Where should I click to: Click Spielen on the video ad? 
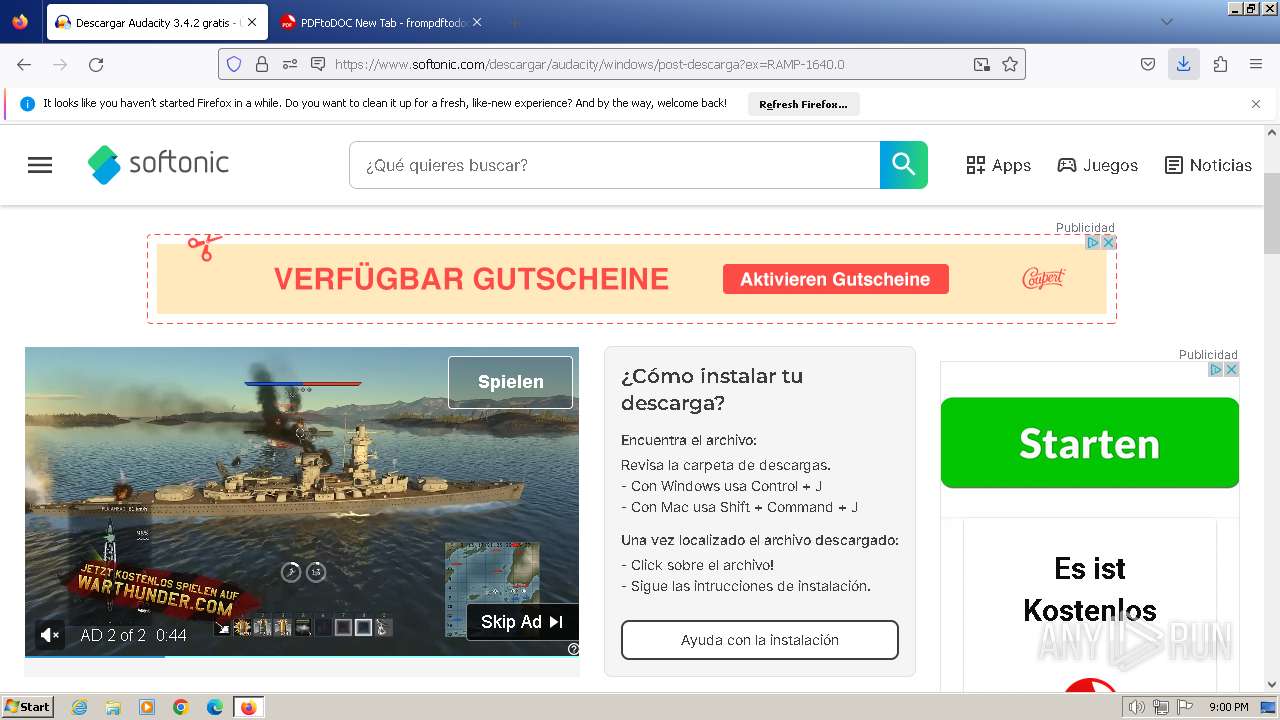[x=511, y=382]
